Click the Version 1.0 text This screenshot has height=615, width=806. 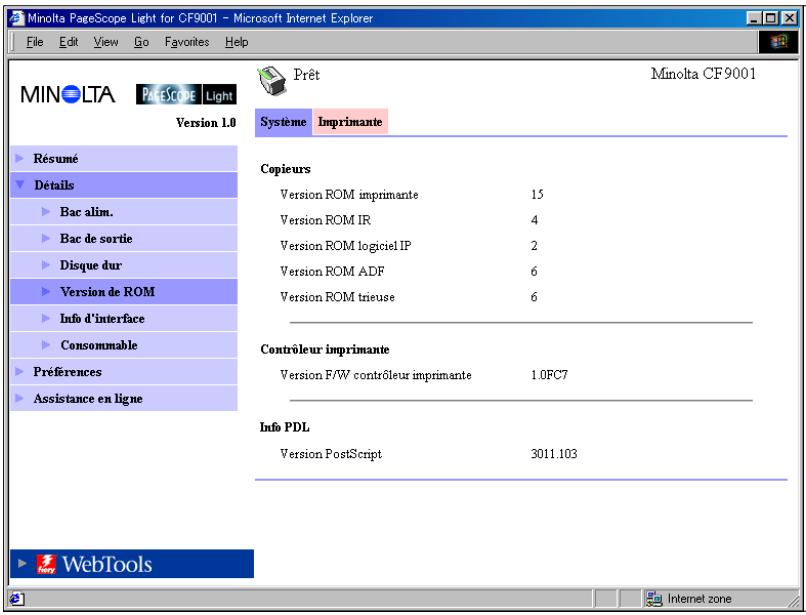(x=206, y=122)
